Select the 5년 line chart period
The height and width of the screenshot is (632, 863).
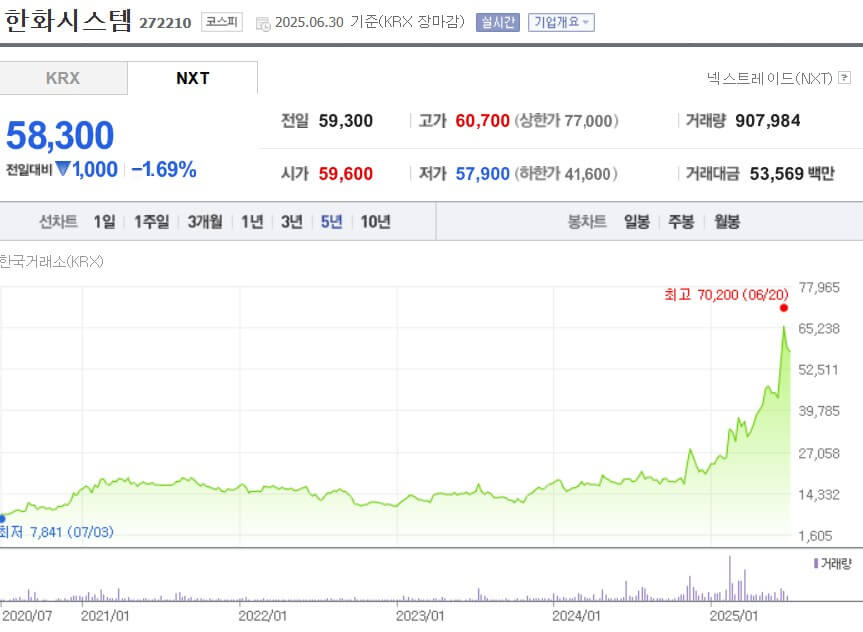[x=331, y=222]
